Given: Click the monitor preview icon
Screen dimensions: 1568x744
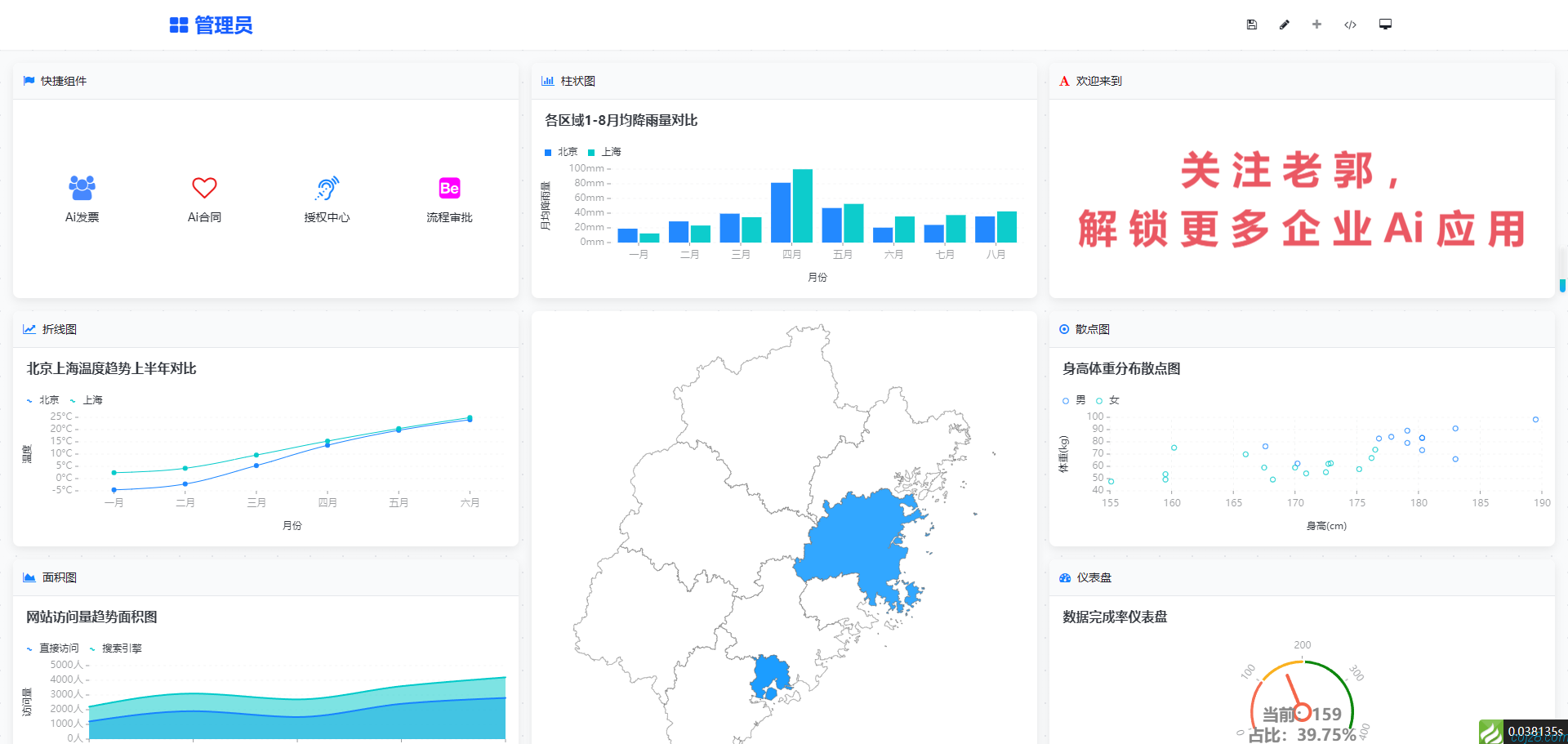Looking at the screenshot, I should (1385, 25).
